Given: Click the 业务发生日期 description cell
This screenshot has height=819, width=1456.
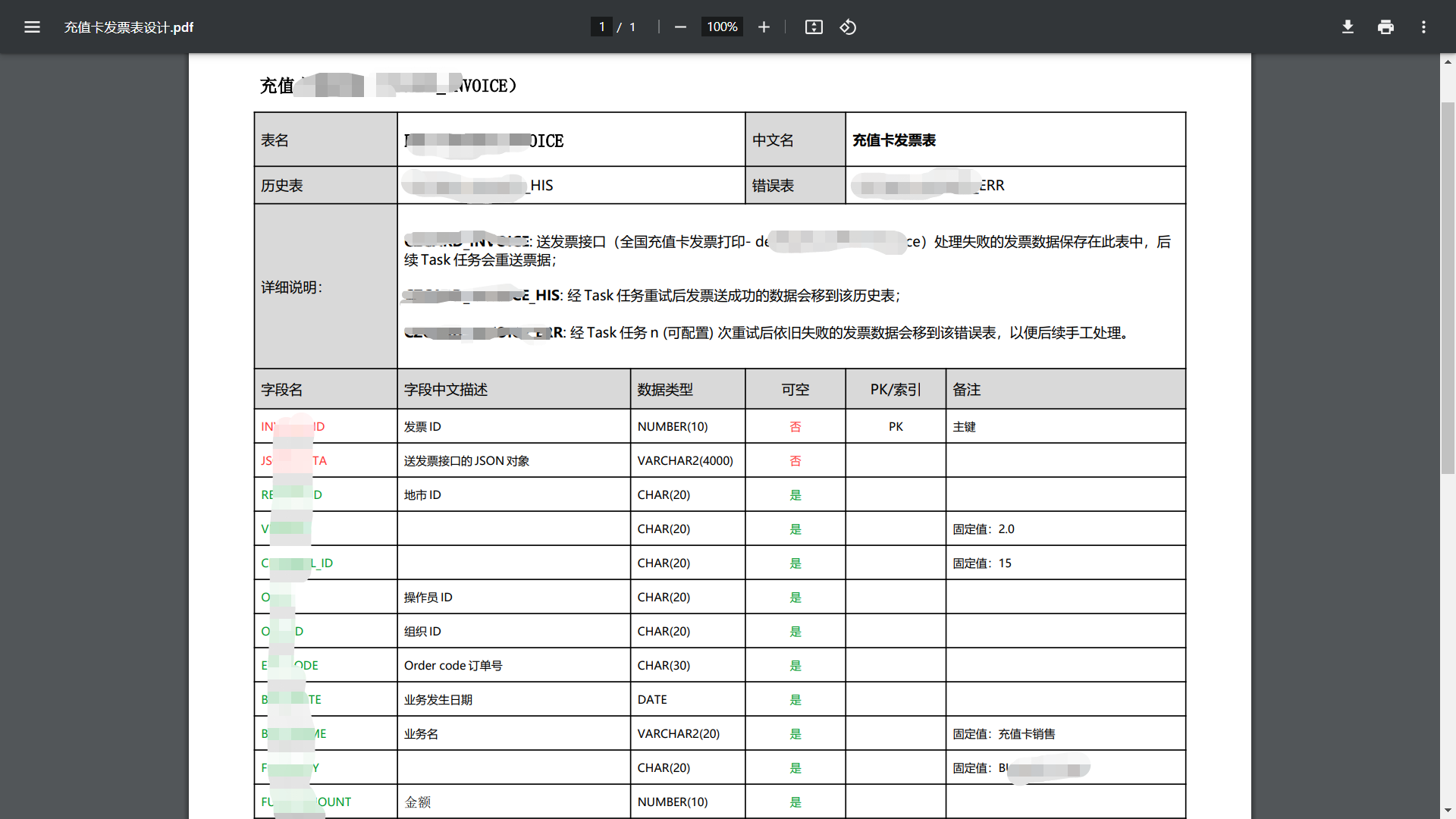Looking at the screenshot, I should [x=514, y=700].
